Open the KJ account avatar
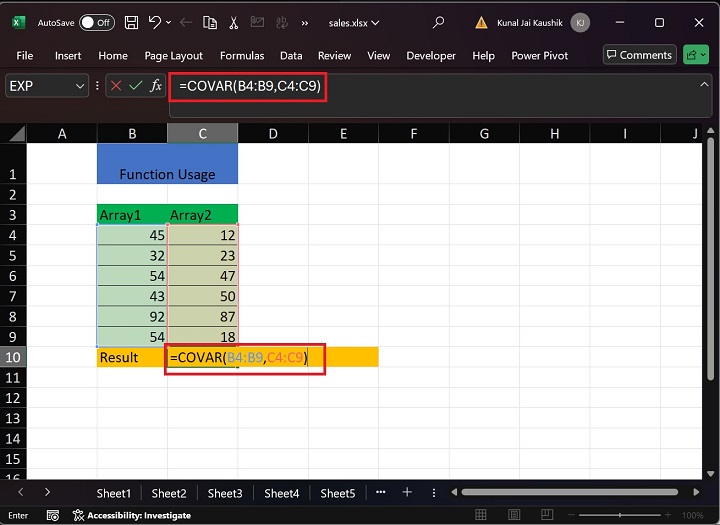 pos(580,23)
